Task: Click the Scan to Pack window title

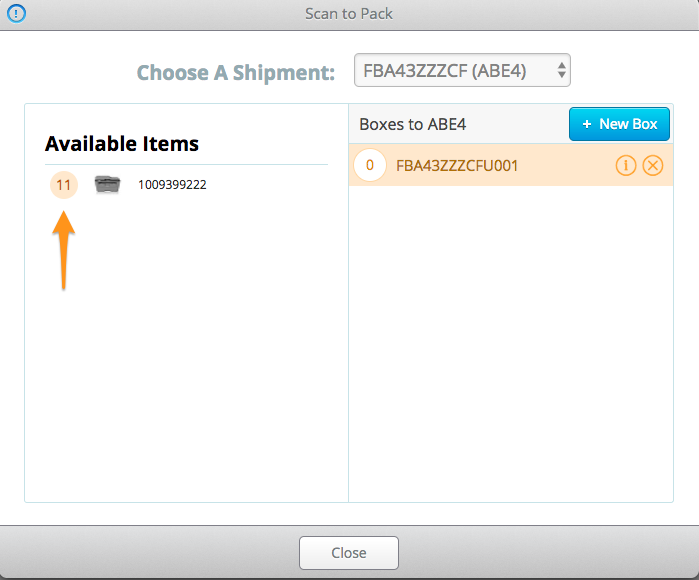Action: (349, 14)
